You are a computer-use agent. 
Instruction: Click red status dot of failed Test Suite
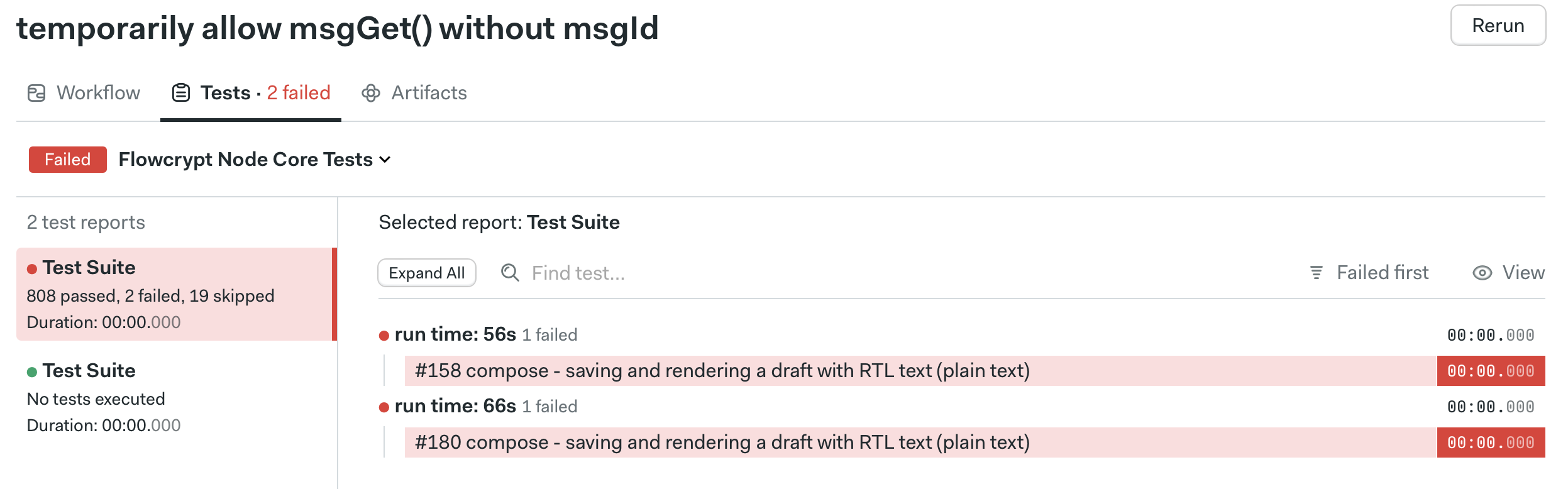pos(32,269)
